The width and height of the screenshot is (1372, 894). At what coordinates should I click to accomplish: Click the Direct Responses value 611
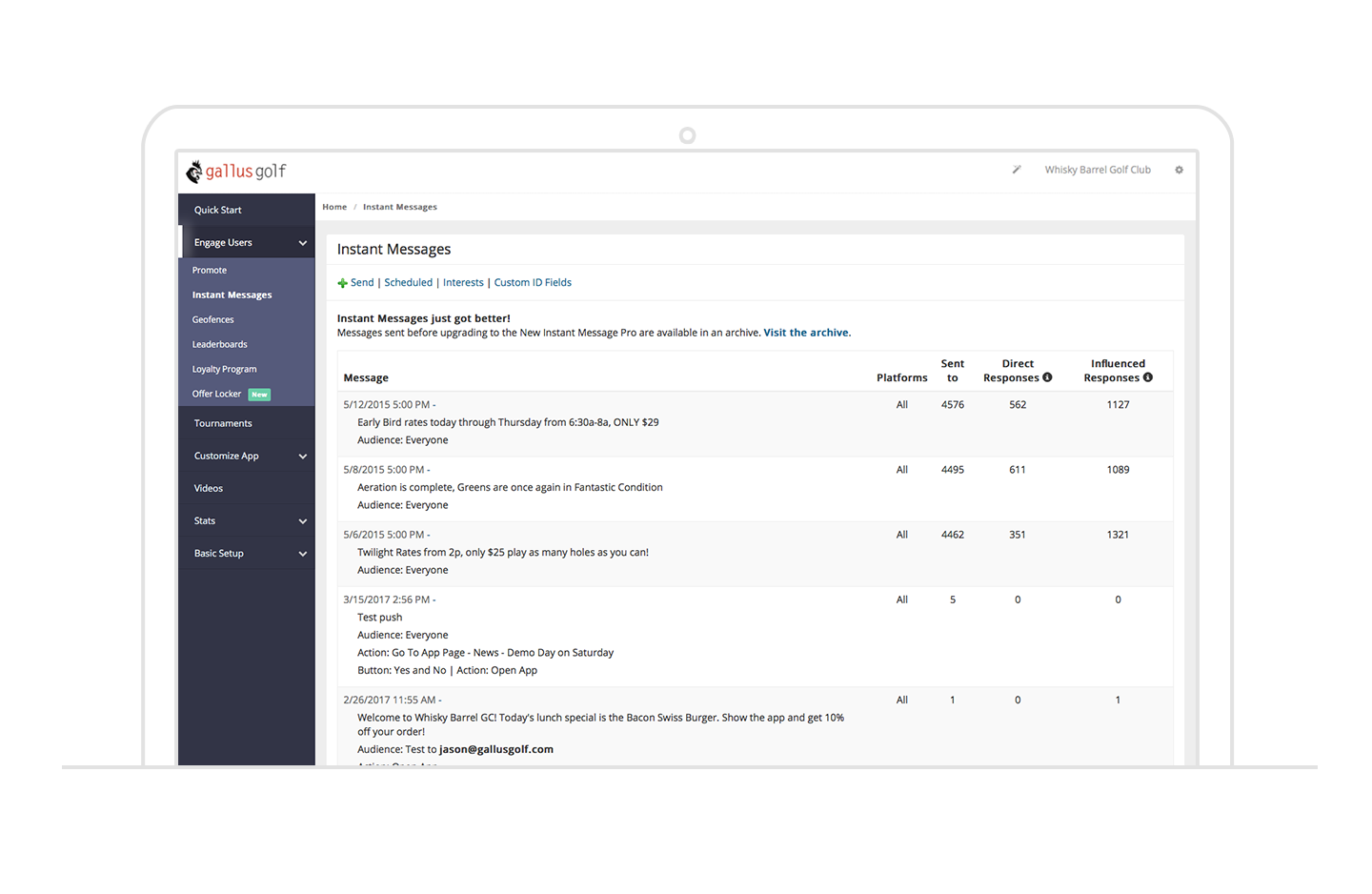[x=1018, y=470]
